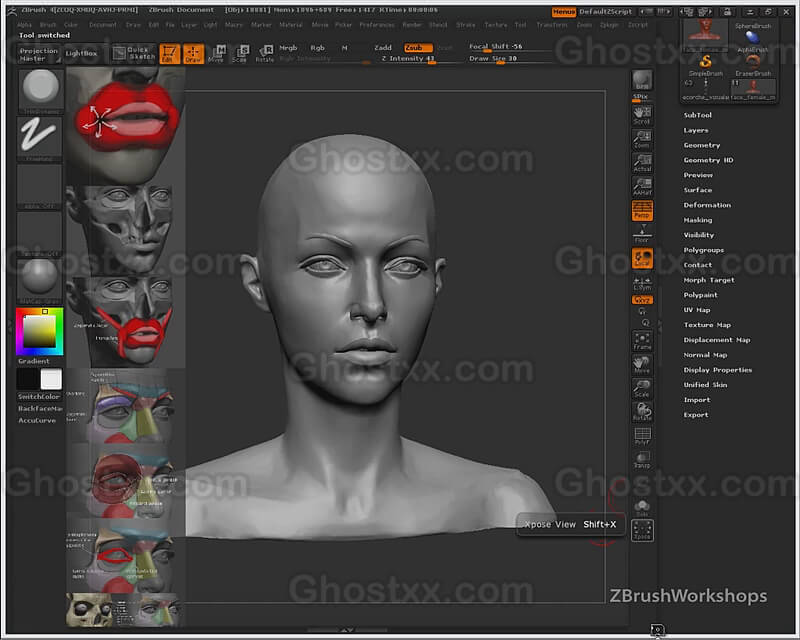Activate the Draw mode button
Viewport: 800px width, 640px height.
pyautogui.click(x=193, y=54)
